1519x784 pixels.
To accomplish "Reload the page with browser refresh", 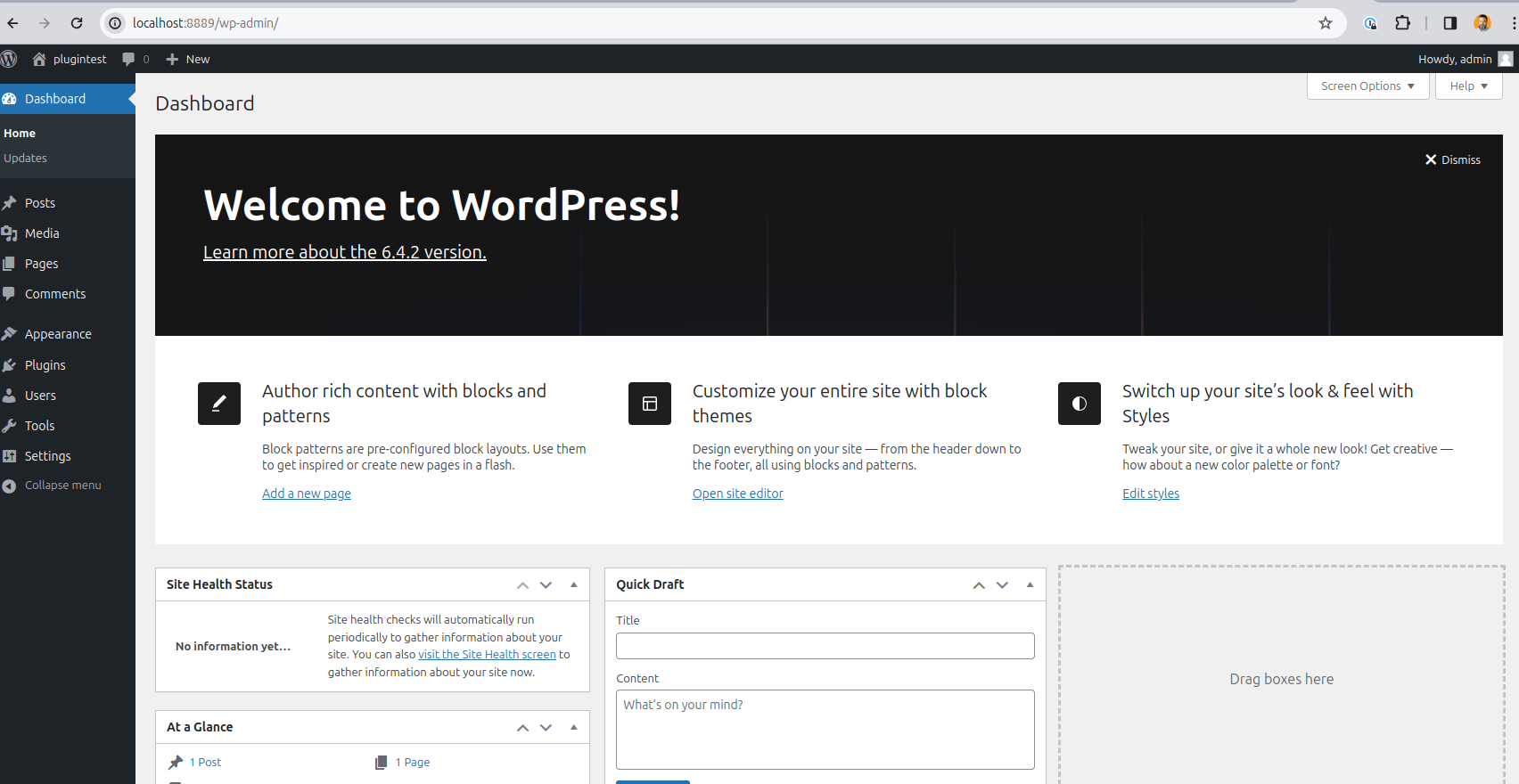I will 77,23.
